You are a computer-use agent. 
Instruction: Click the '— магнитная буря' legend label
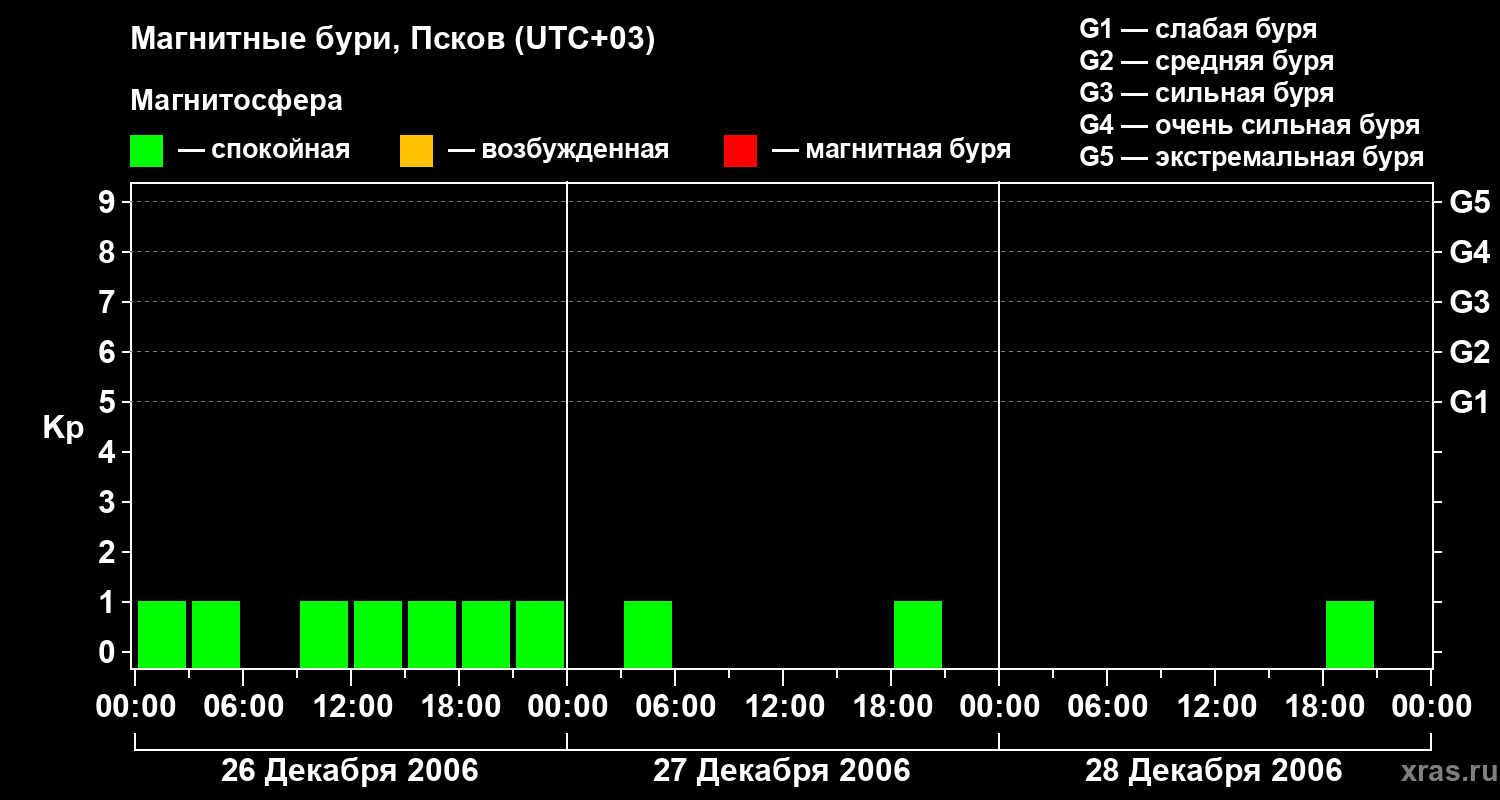coord(891,150)
